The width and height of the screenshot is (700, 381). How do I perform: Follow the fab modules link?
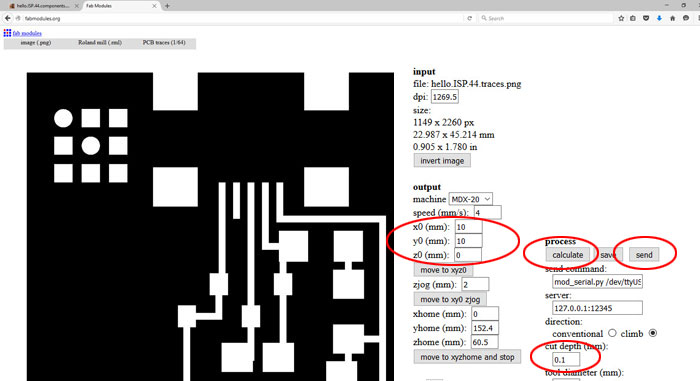[27, 33]
